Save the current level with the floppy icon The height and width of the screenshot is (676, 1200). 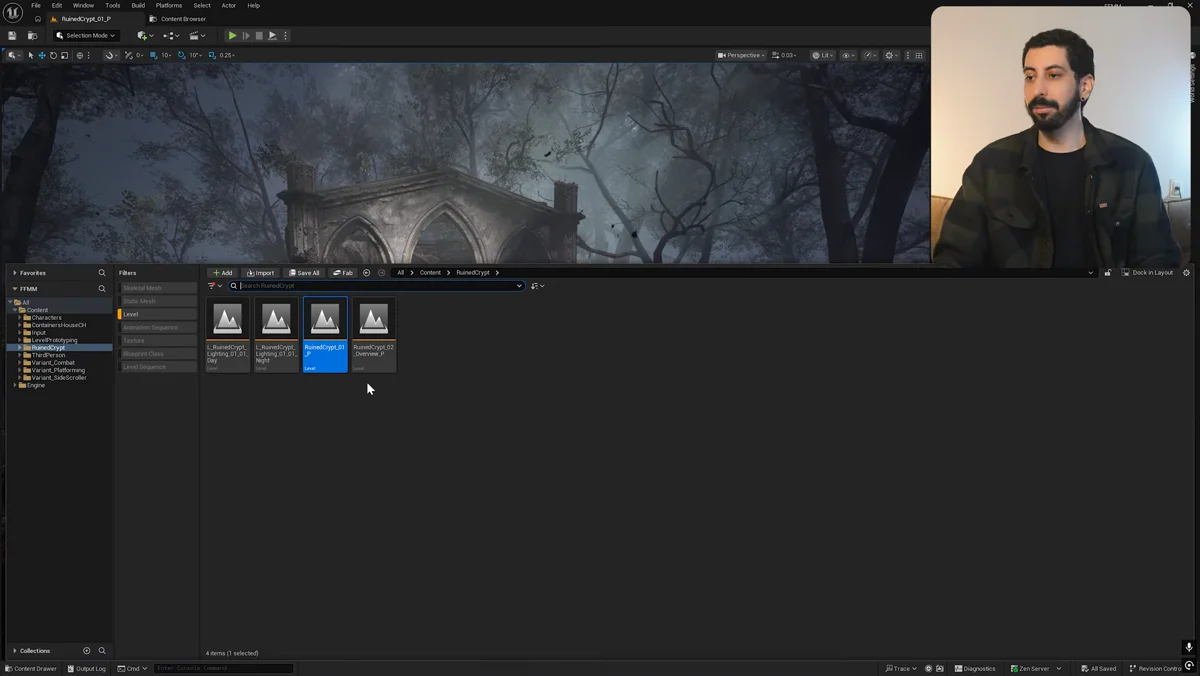[x=12, y=36]
